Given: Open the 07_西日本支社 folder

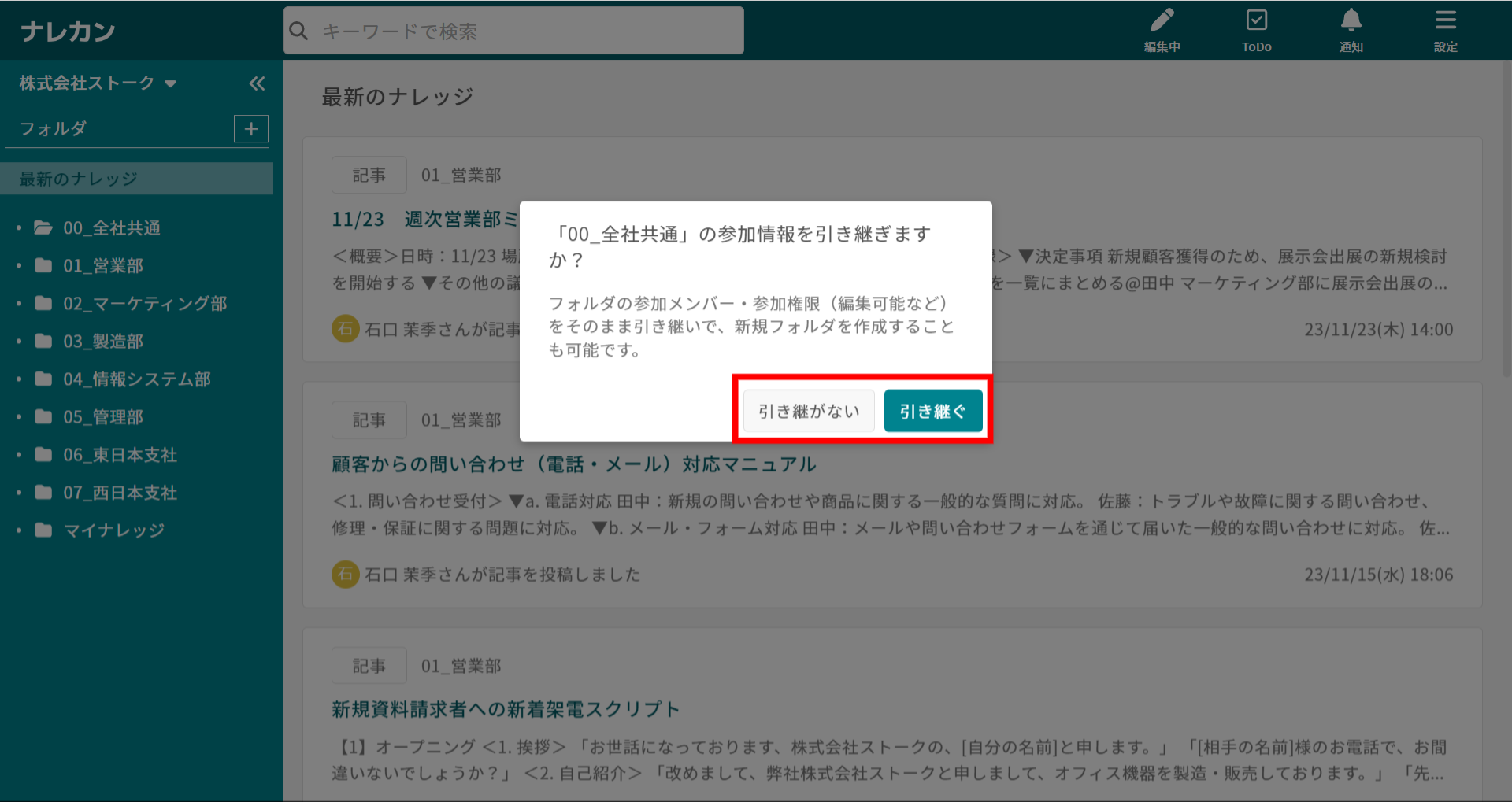Looking at the screenshot, I should point(120,493).
